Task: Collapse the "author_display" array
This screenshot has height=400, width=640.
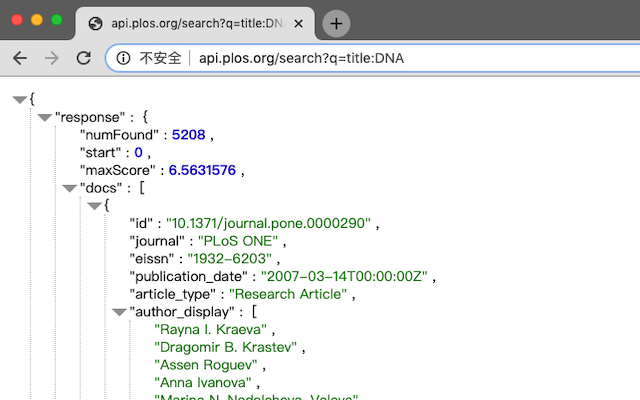Action: pos(119,312)
